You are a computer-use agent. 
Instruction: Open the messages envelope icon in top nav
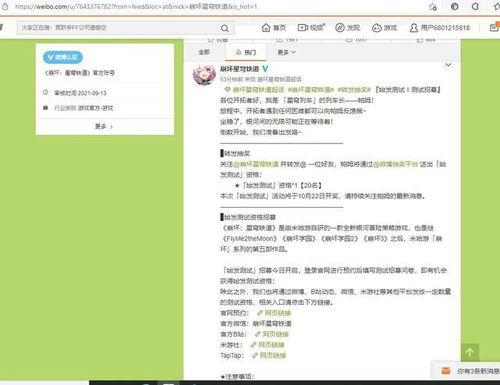point(494,27)
